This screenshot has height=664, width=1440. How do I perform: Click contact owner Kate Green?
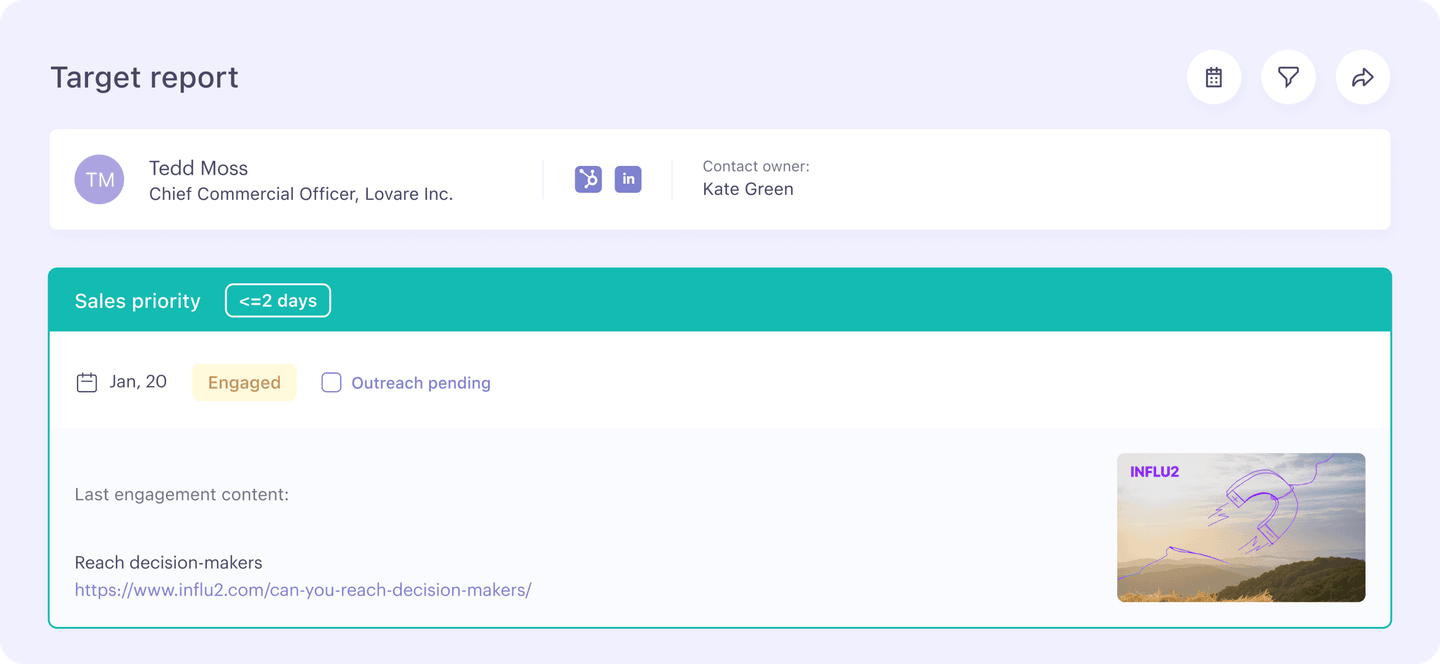pyautogui.click(x=748, y=189)
